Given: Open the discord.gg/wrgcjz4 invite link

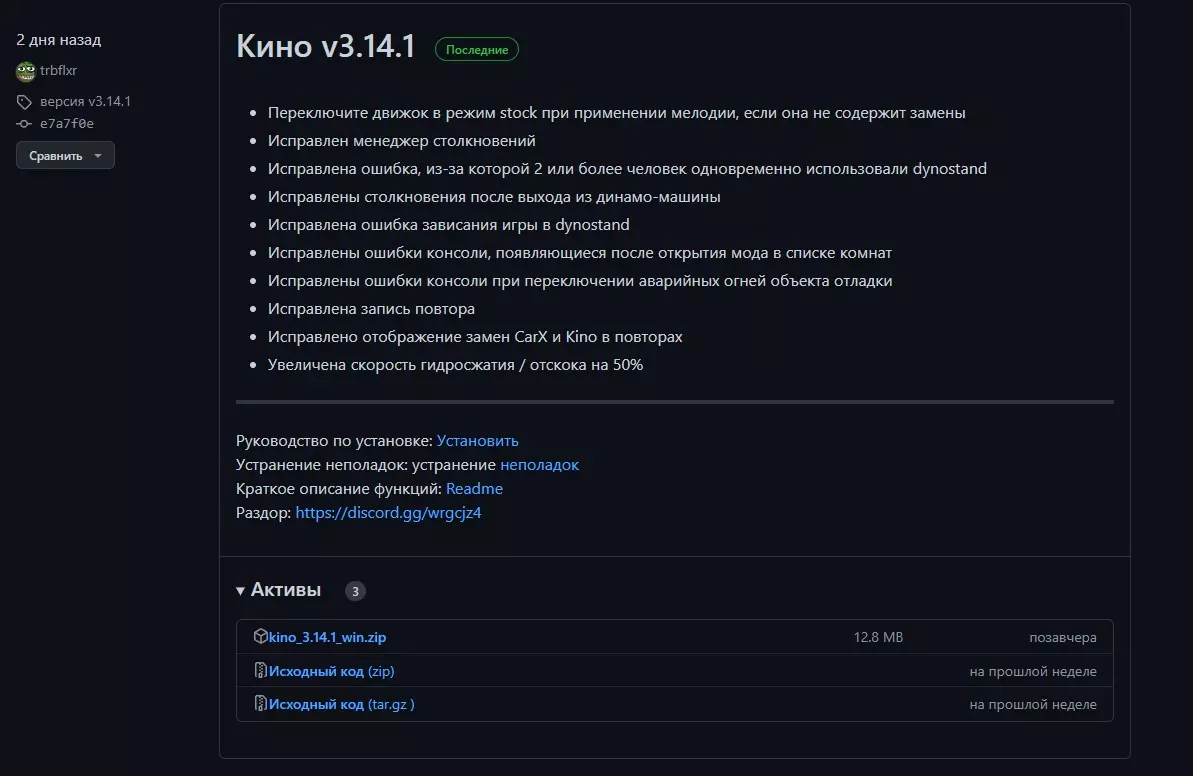Looking at the screenshot, I should pyautogui.click(x=388, y=513).
